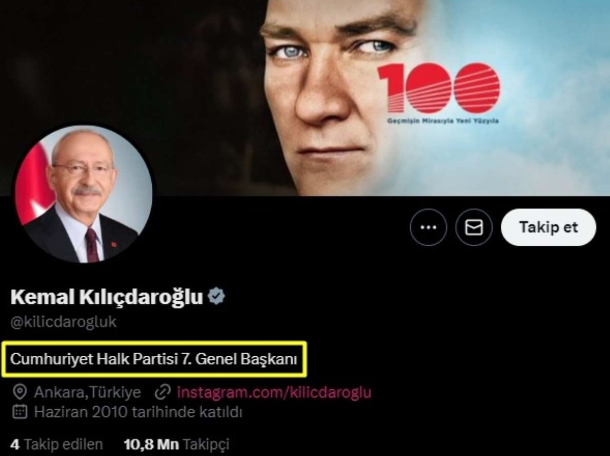Open the instagram.com/kilicdaroglu link

tap(274, 392)
